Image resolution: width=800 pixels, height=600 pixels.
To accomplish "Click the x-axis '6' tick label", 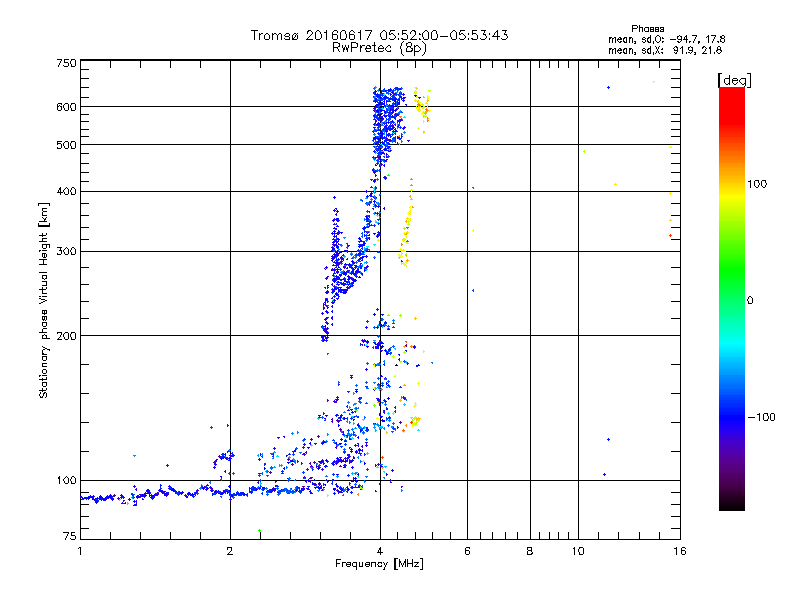I will pos(467,551).
